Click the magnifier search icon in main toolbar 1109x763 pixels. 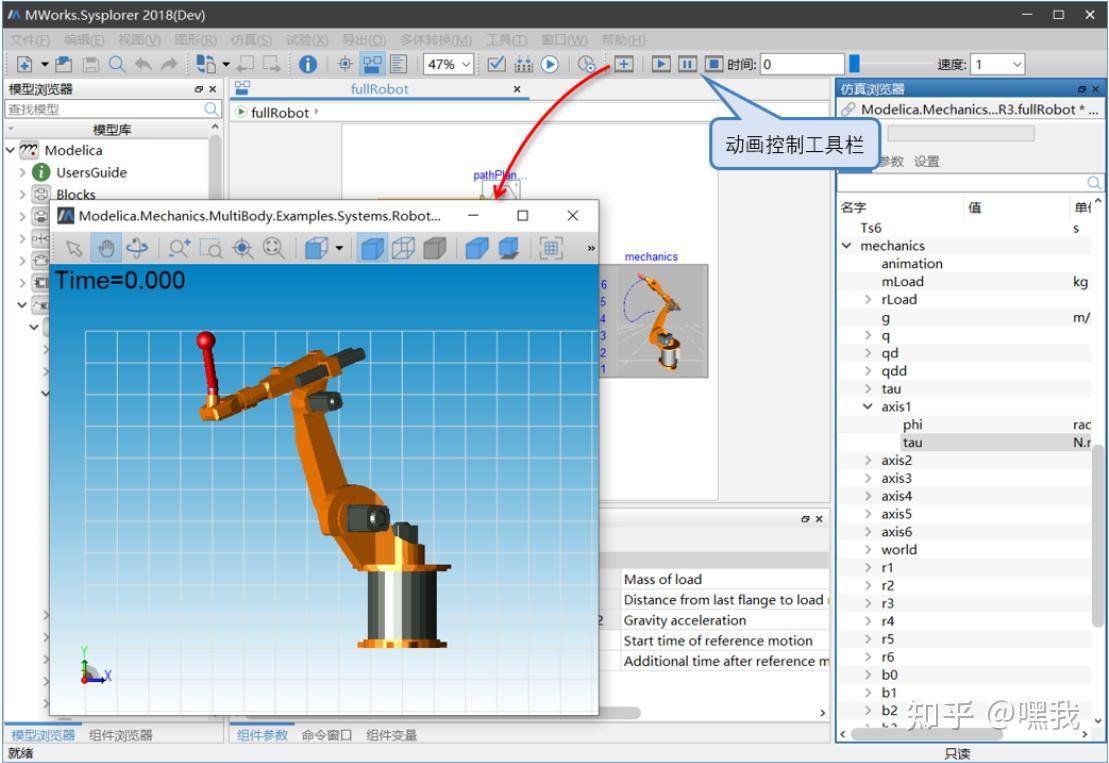117,64
